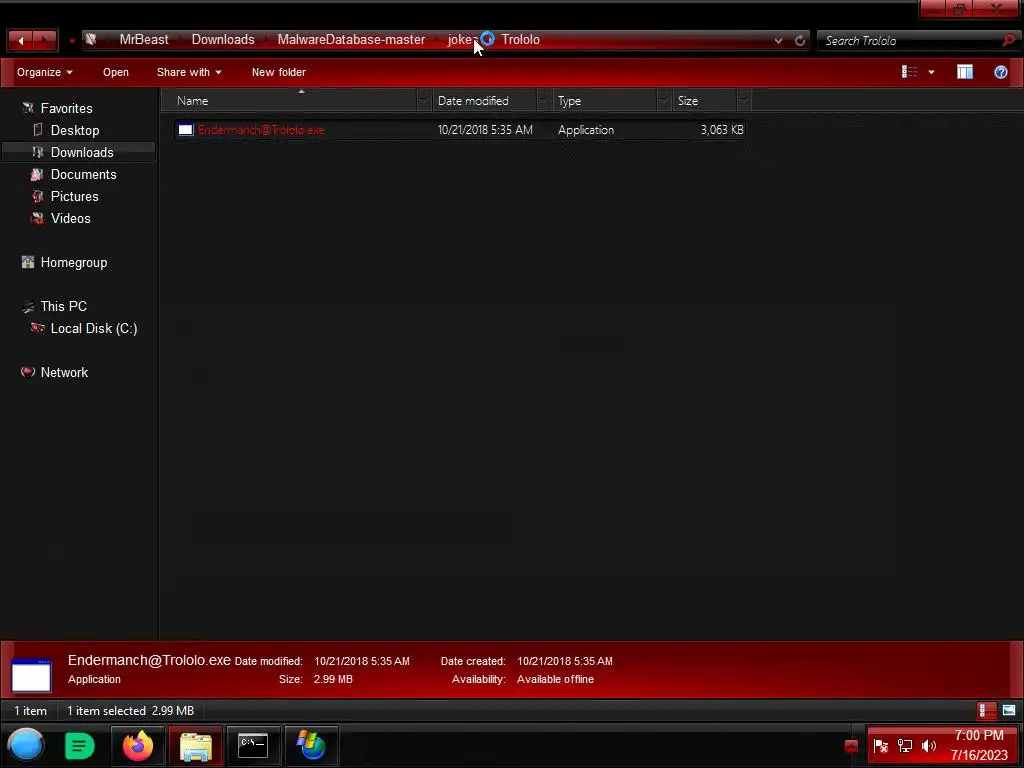Open the clock showing 7:00 PM
1024x768 pixels.
[x=979, y=745]
